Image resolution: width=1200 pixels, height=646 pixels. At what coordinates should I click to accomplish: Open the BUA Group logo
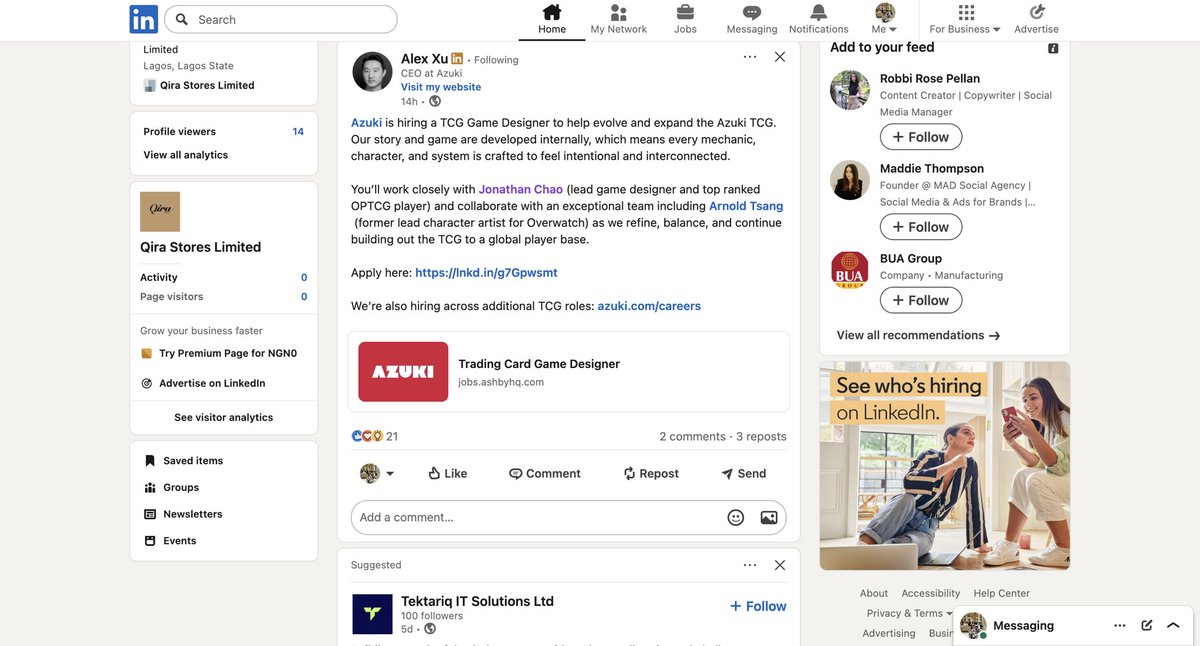point(850,270)
